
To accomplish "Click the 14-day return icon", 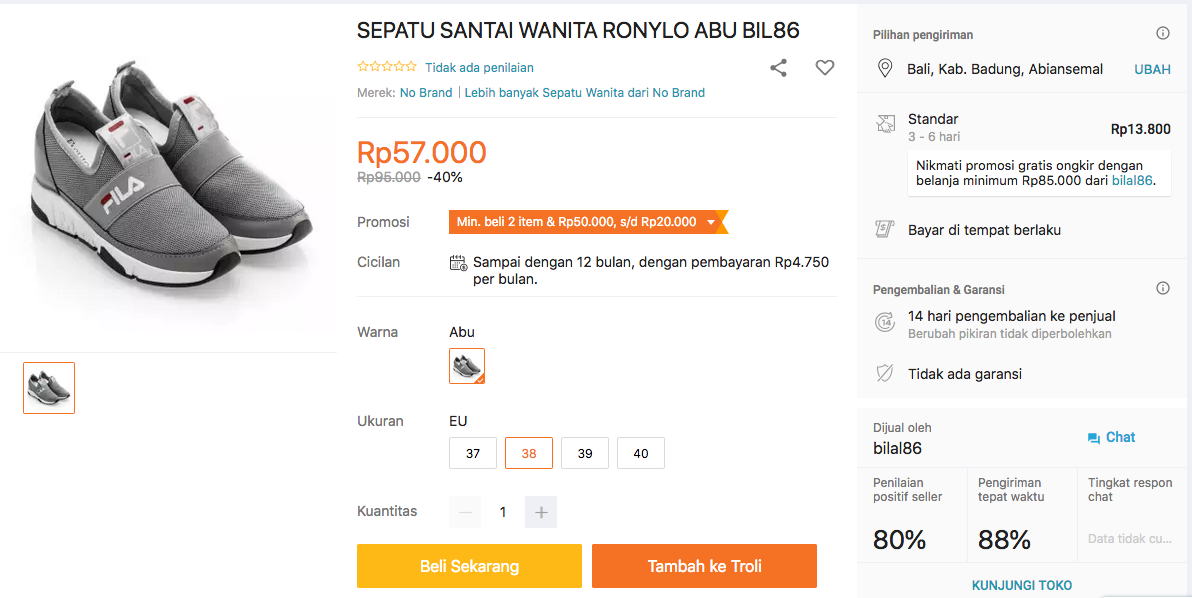I will tap(884, 322).
